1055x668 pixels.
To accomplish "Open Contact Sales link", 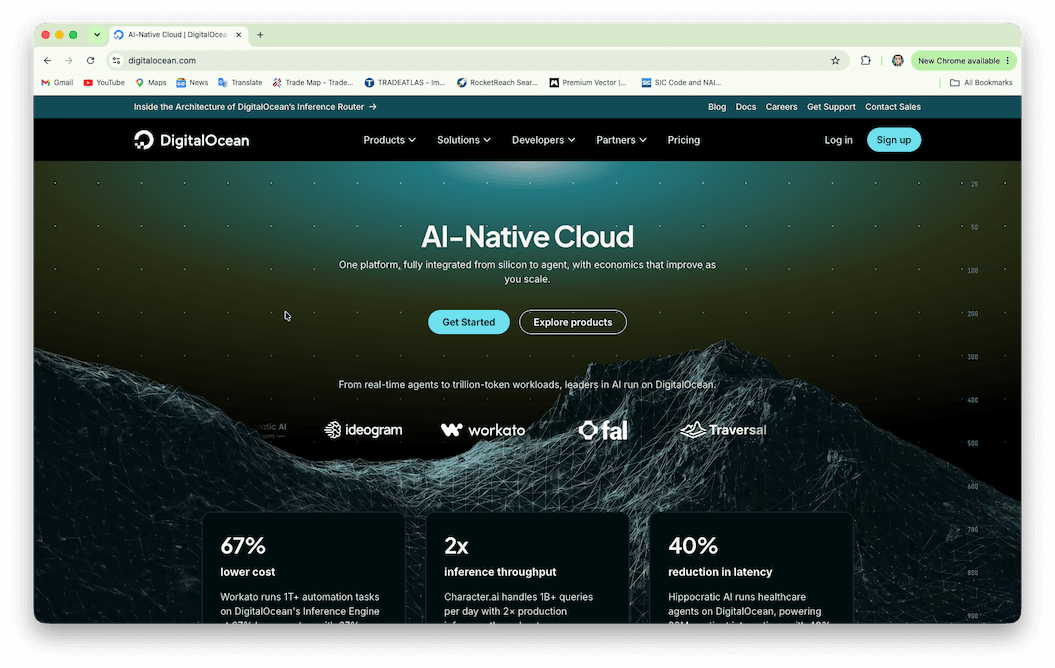I will point(893,107).
